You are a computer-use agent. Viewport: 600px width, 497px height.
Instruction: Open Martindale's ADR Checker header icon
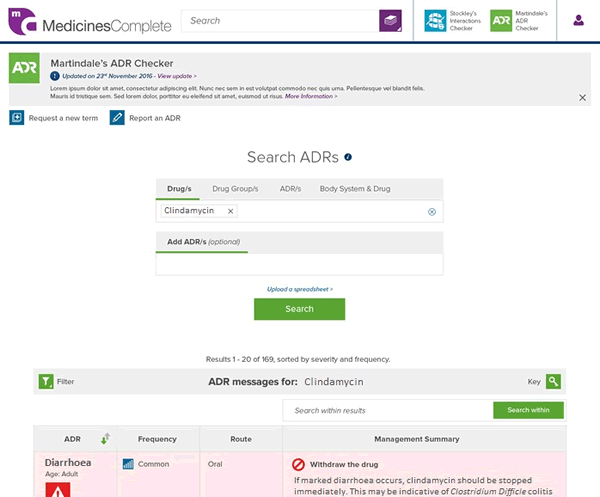point(501,21)
